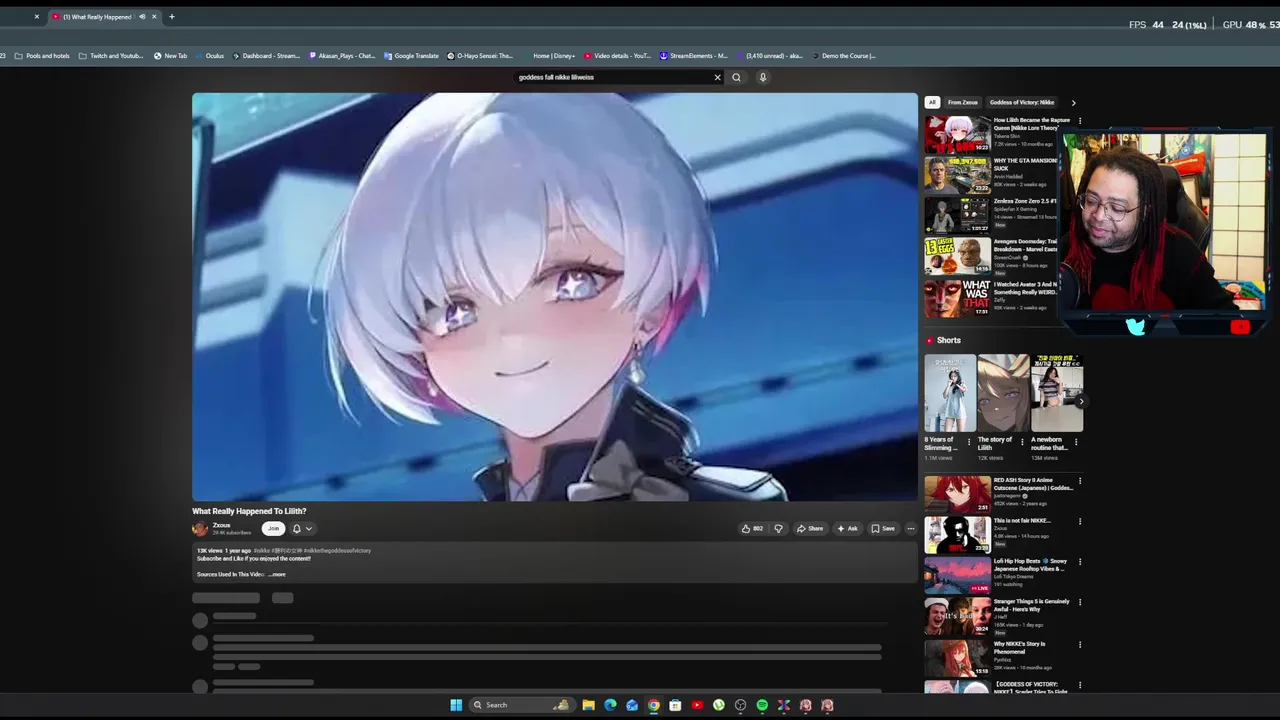The width and height of the screenshot is (1280, 720).
Task: Open the 'StreamElements' bookmark
Action: point(693,56)
